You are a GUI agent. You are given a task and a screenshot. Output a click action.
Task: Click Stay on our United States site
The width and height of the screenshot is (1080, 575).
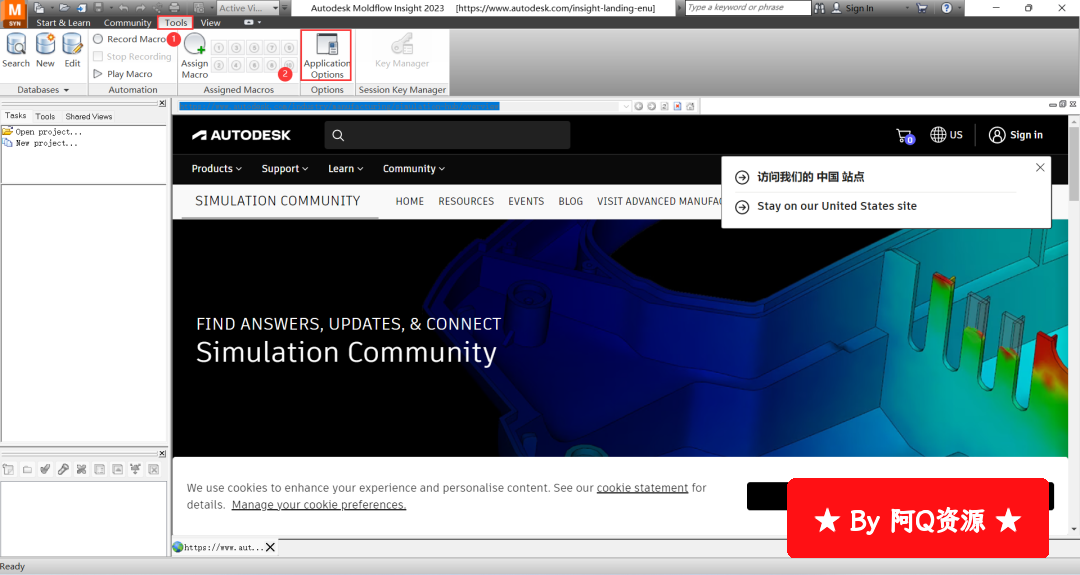click(837, 206)
